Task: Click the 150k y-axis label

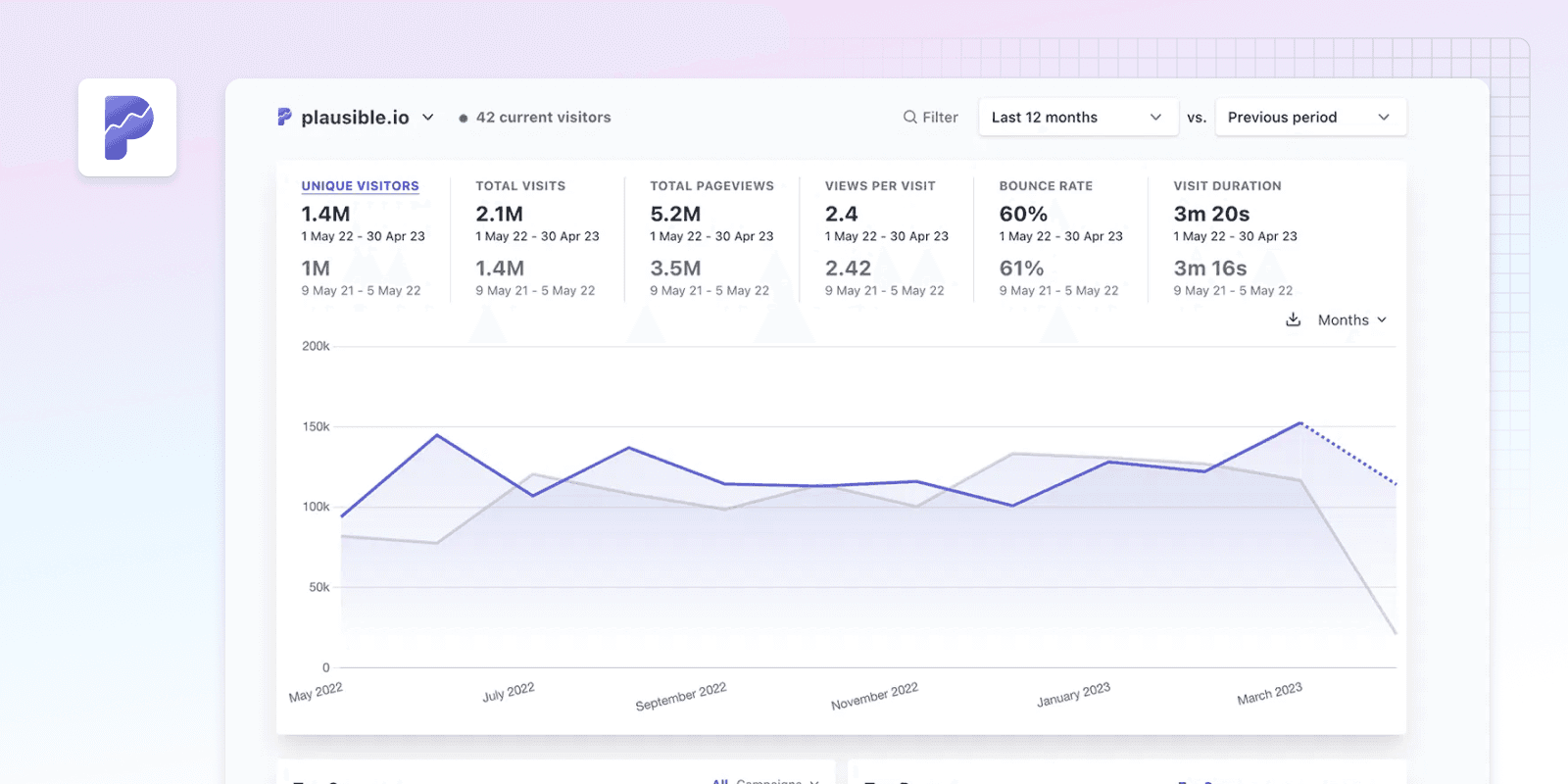Action: pyautogui.click(x=316, y=426)
